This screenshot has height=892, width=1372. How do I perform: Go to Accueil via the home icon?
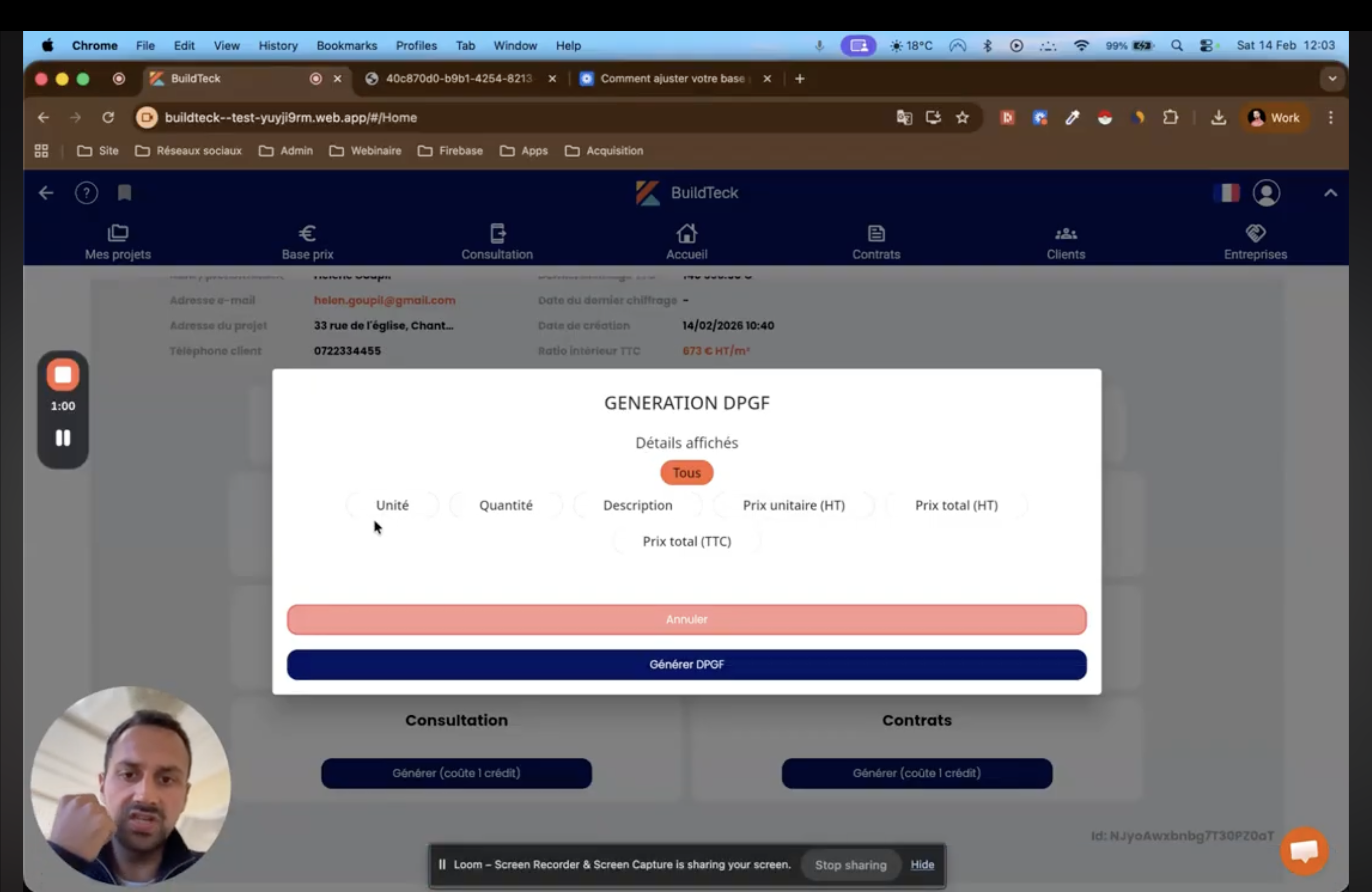[x=686, y=241]
